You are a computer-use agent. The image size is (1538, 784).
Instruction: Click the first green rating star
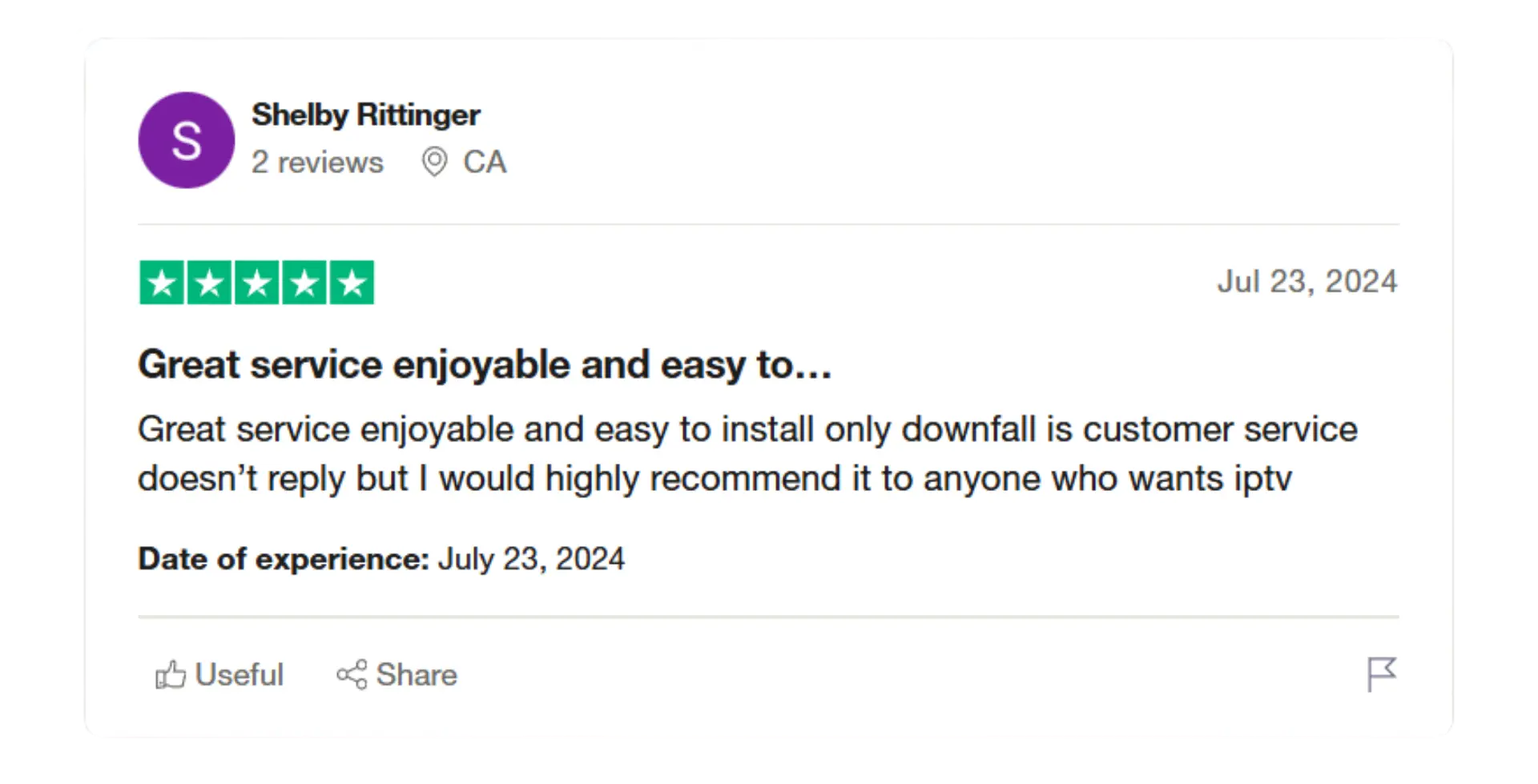(162, 283)
